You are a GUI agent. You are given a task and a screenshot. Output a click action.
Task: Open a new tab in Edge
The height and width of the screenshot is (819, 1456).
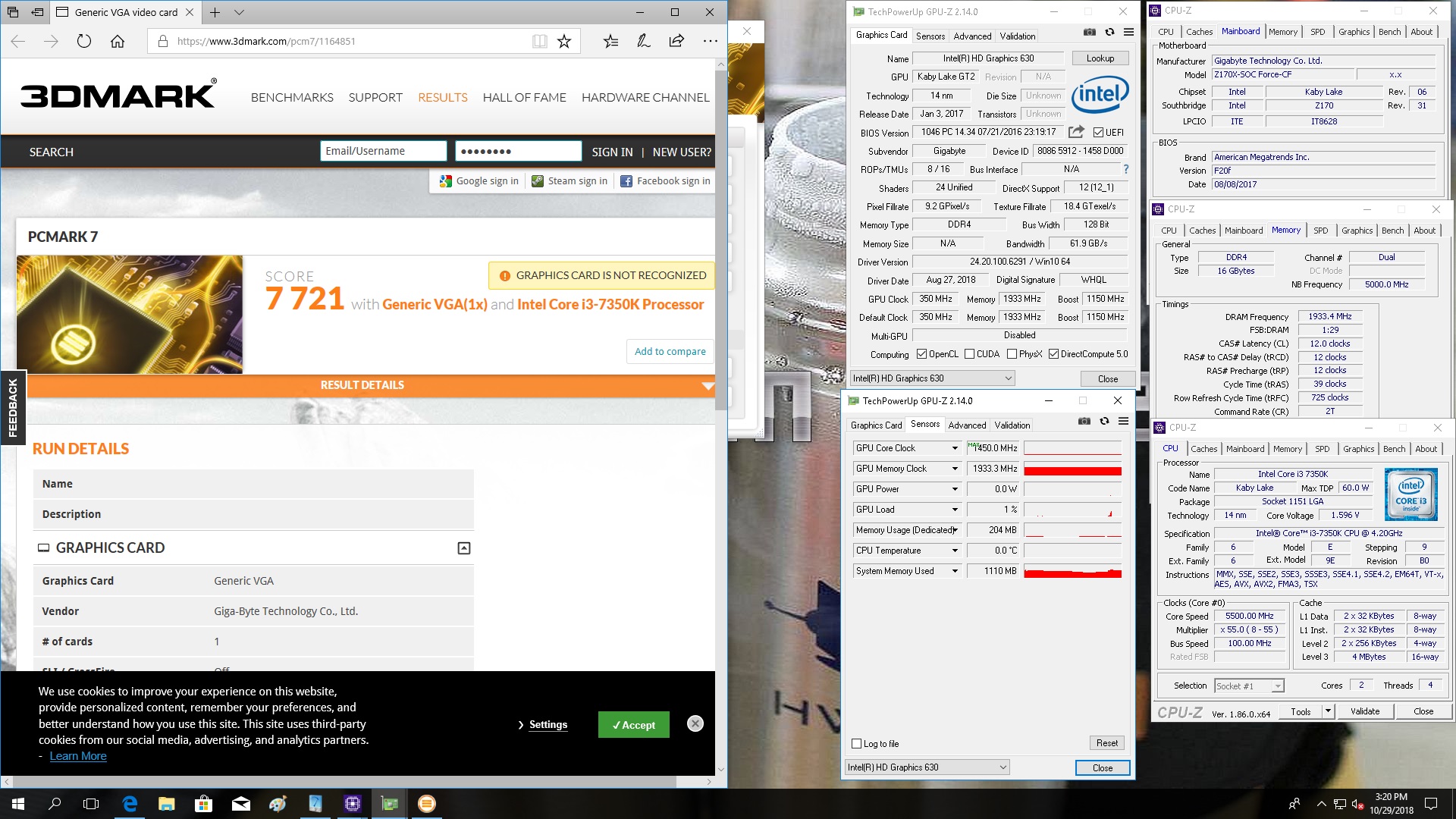point(215,12)
